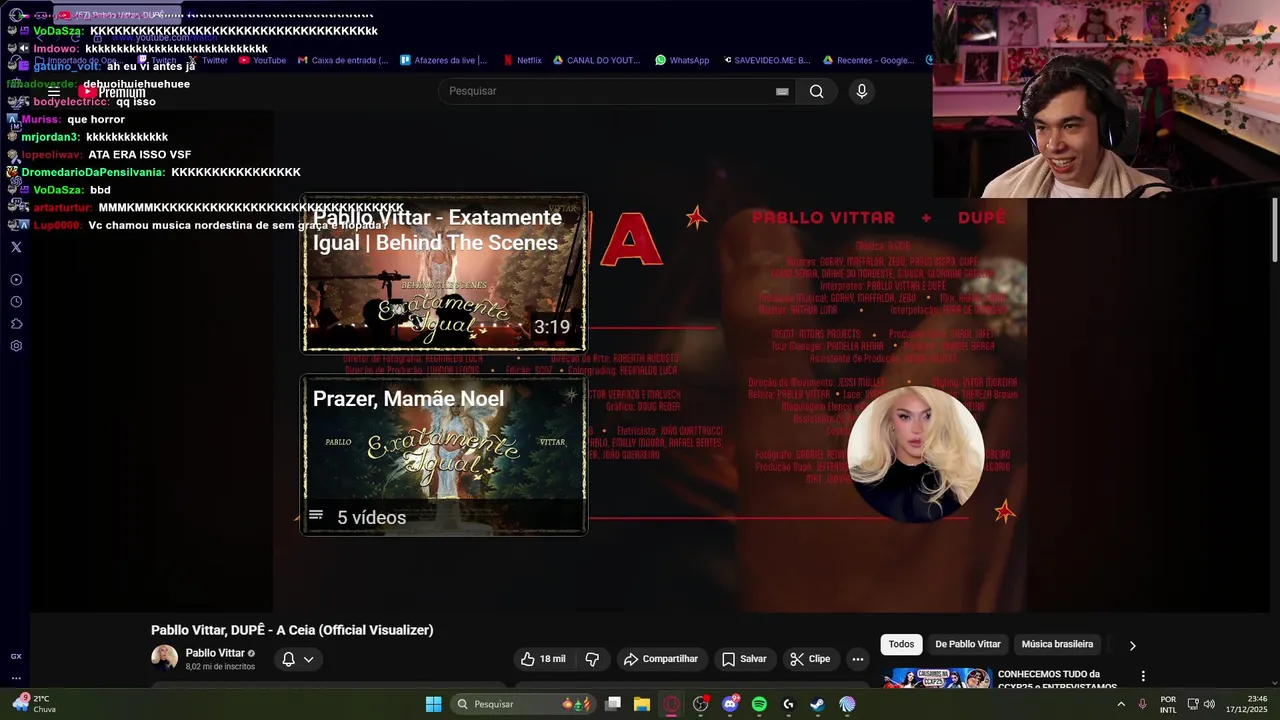Open Exatamente Igual Behind The Scenes card
Screen dimensions: 1280x720
[x=444, y=273]
